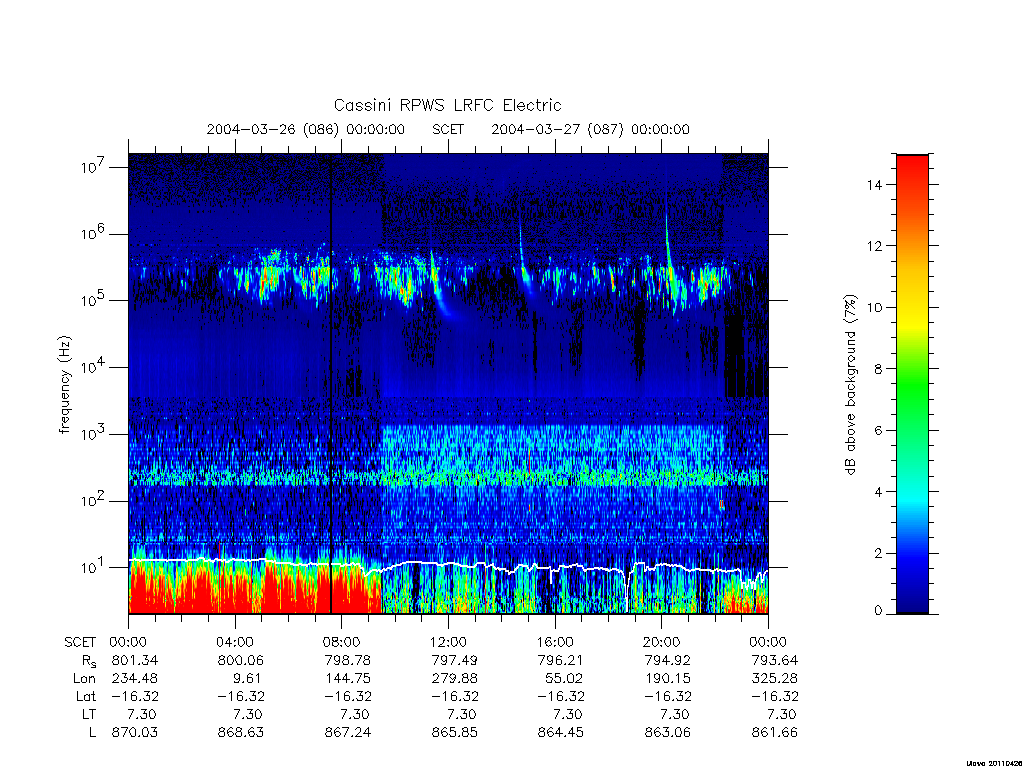The width and height of the screenshot is (1024, 768).
Task: Click the '12' tick on color scale
Action: click(x=874, y=246)
